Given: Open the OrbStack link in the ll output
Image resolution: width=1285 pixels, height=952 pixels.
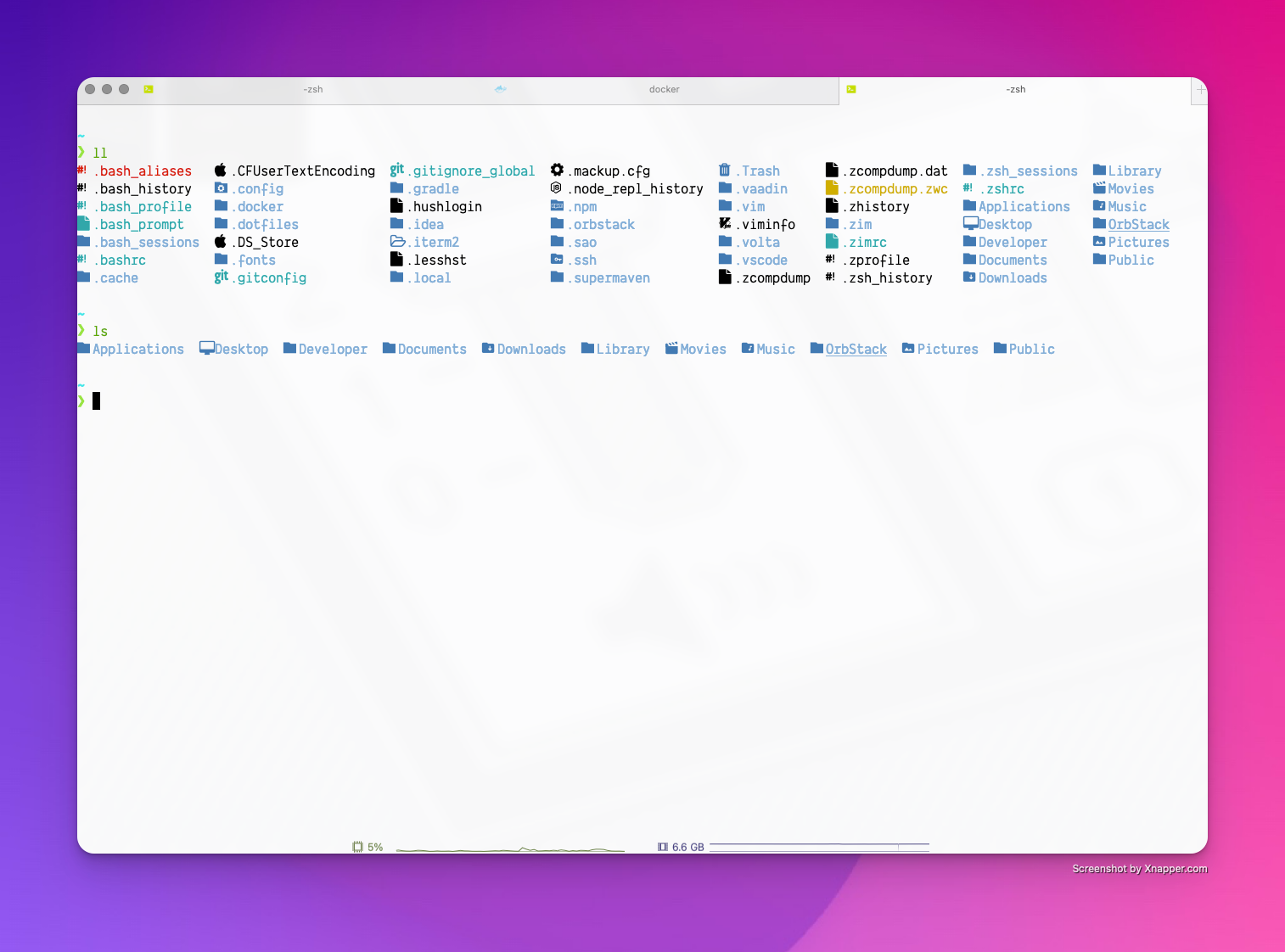Looking at the screenshot, I should click(1138, 224).
